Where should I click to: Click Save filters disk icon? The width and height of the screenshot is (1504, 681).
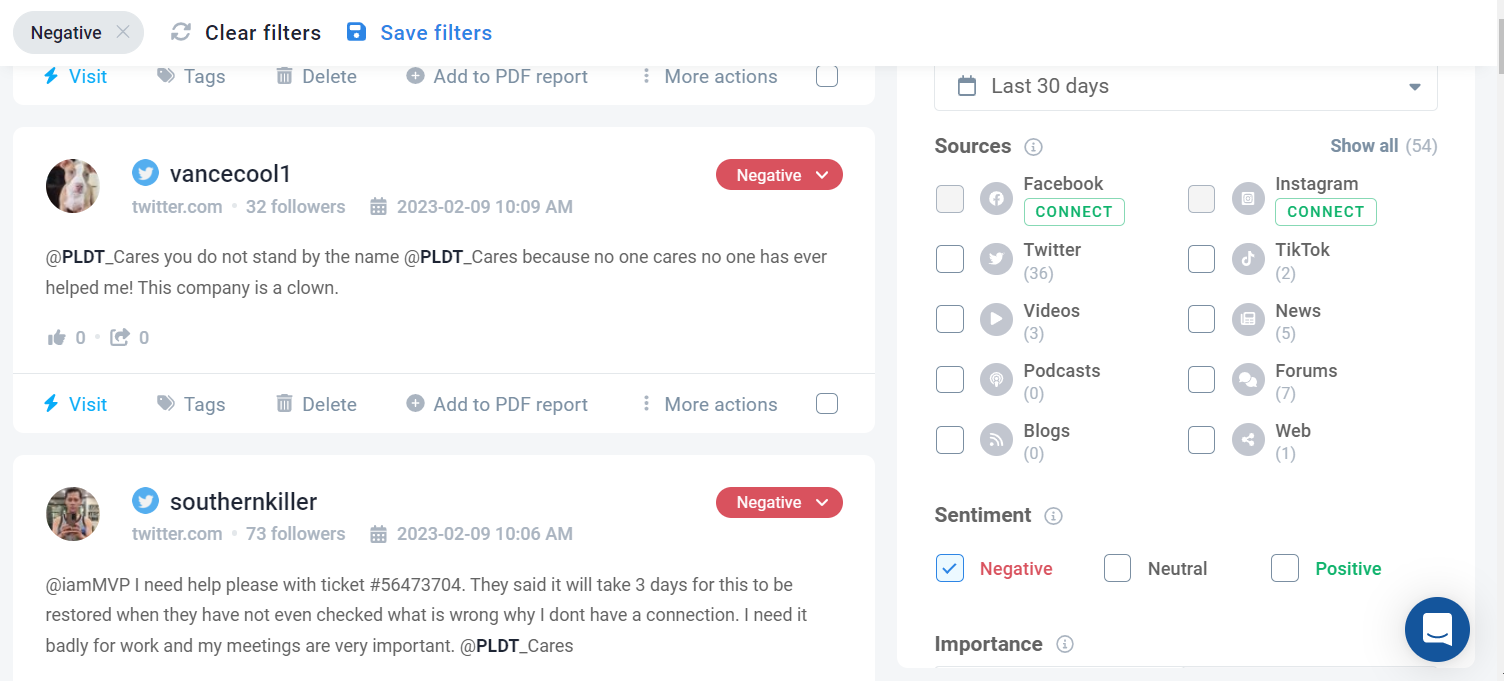pos(356,32)
